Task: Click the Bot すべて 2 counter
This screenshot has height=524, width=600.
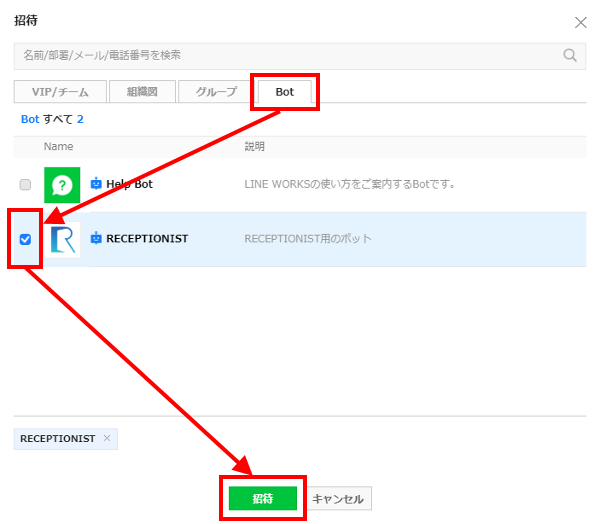Action: click(x=52, y=119)
